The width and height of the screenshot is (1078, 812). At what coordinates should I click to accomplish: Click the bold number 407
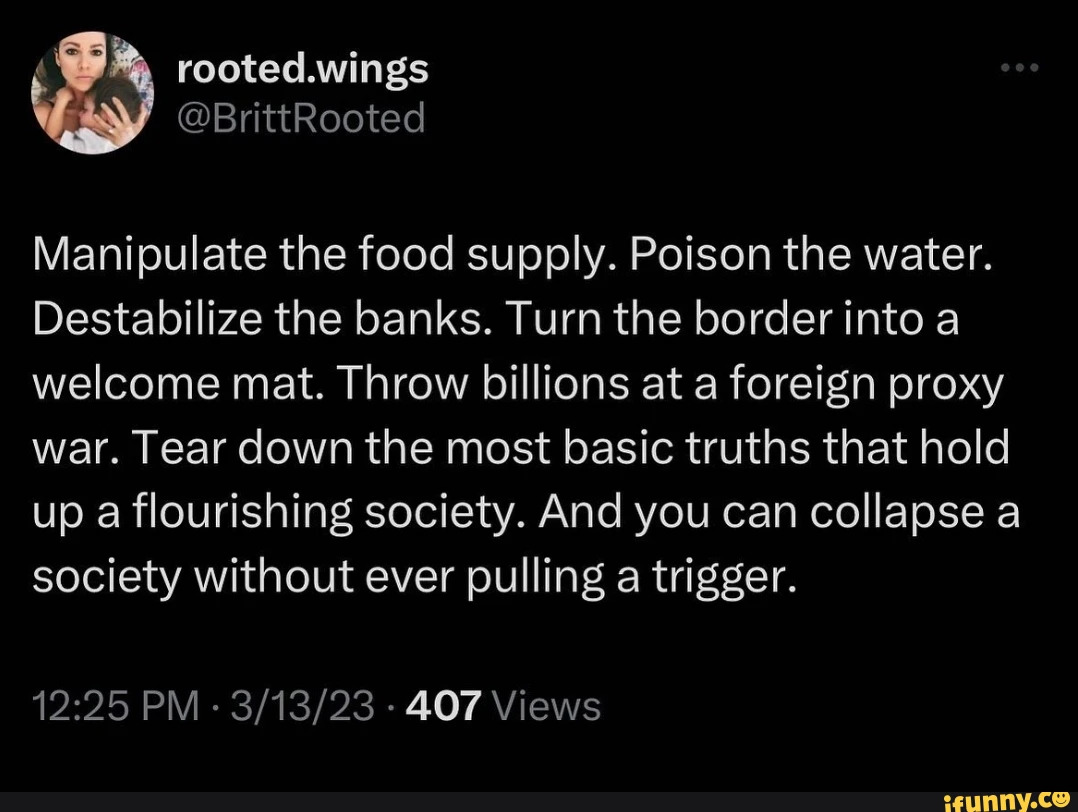point(443,706)
